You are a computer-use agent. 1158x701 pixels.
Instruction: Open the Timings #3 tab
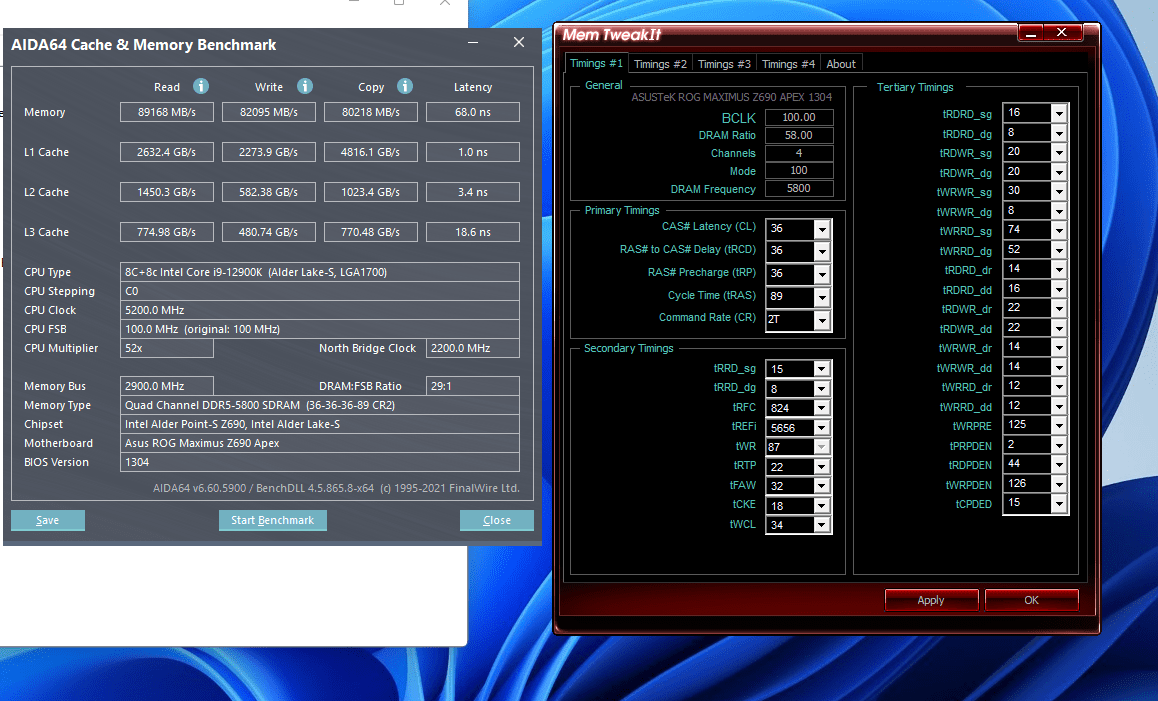(x=724, y=64)
